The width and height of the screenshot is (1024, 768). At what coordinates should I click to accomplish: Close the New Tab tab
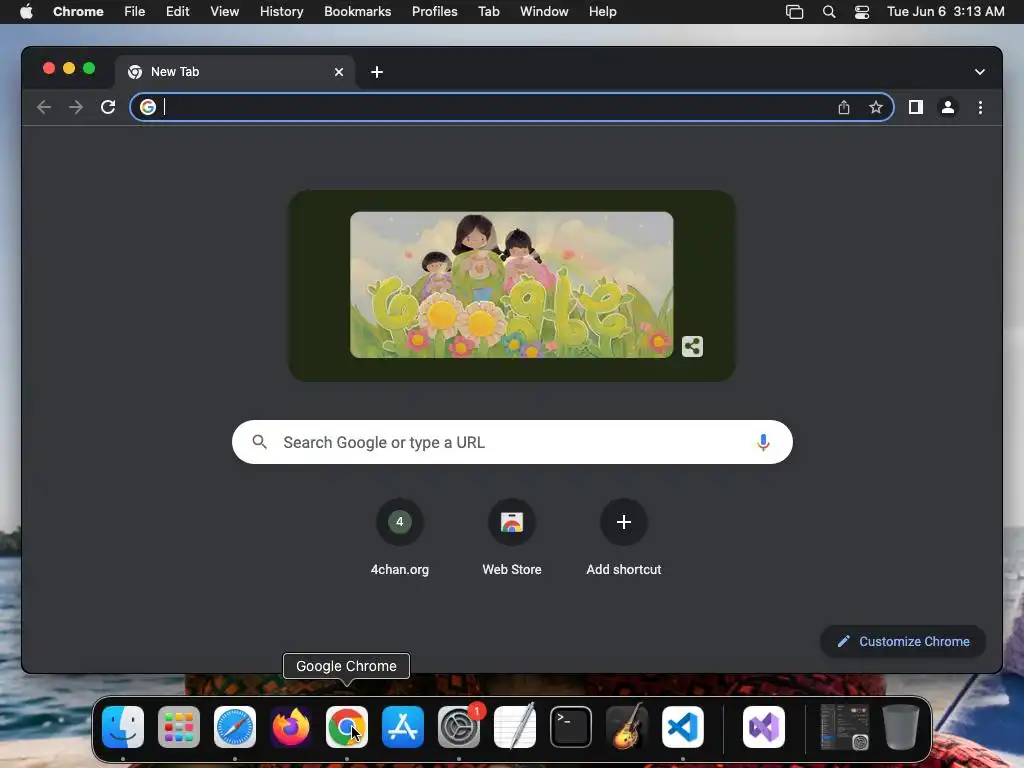(x=339, y=72)
